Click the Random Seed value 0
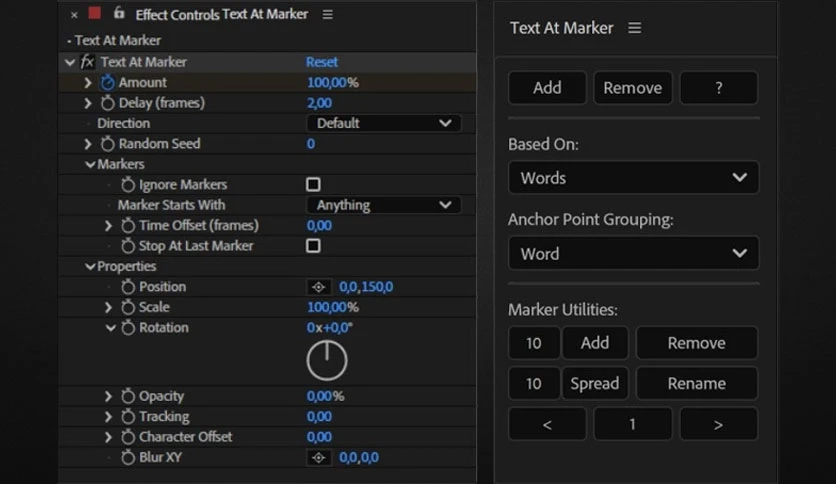This screenshot has height=484, width=836. pos(311,144)
